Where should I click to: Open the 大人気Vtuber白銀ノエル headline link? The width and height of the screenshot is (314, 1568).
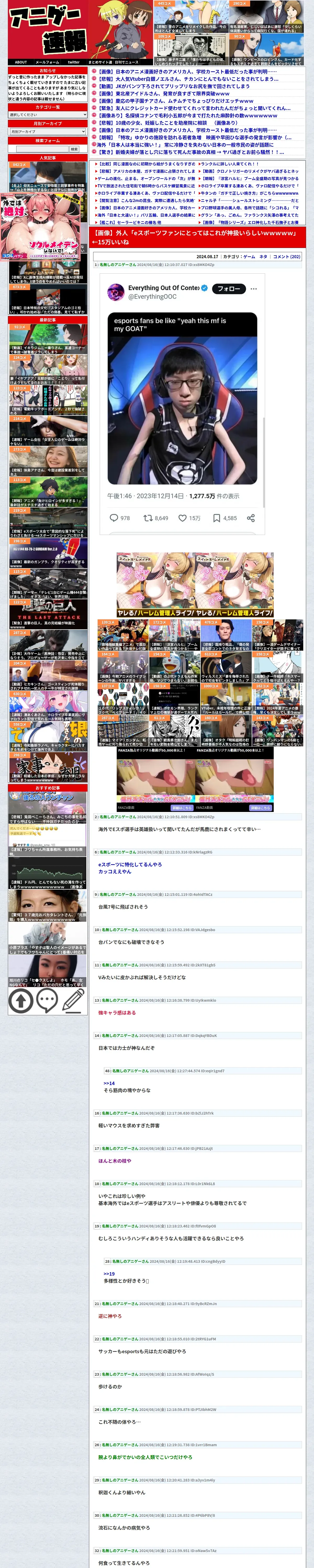tap(188, 78)
